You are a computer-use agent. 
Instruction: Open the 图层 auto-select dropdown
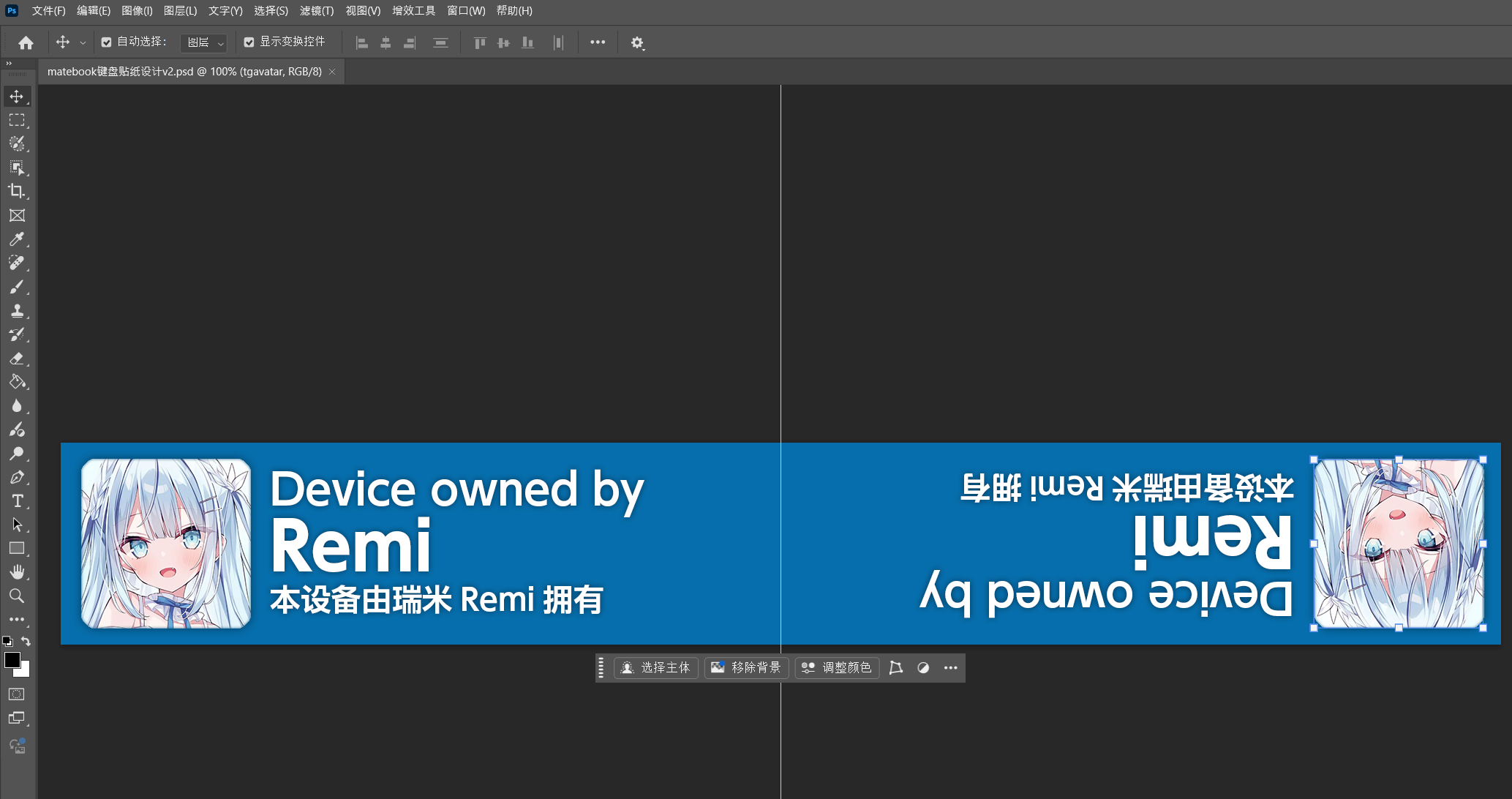[x=203, y=42]
